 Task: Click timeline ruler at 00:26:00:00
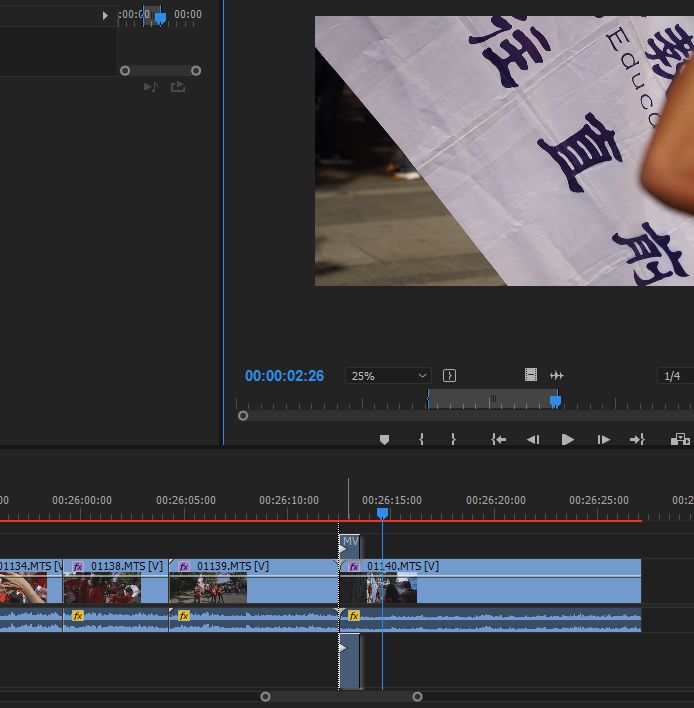pos(81,500)
